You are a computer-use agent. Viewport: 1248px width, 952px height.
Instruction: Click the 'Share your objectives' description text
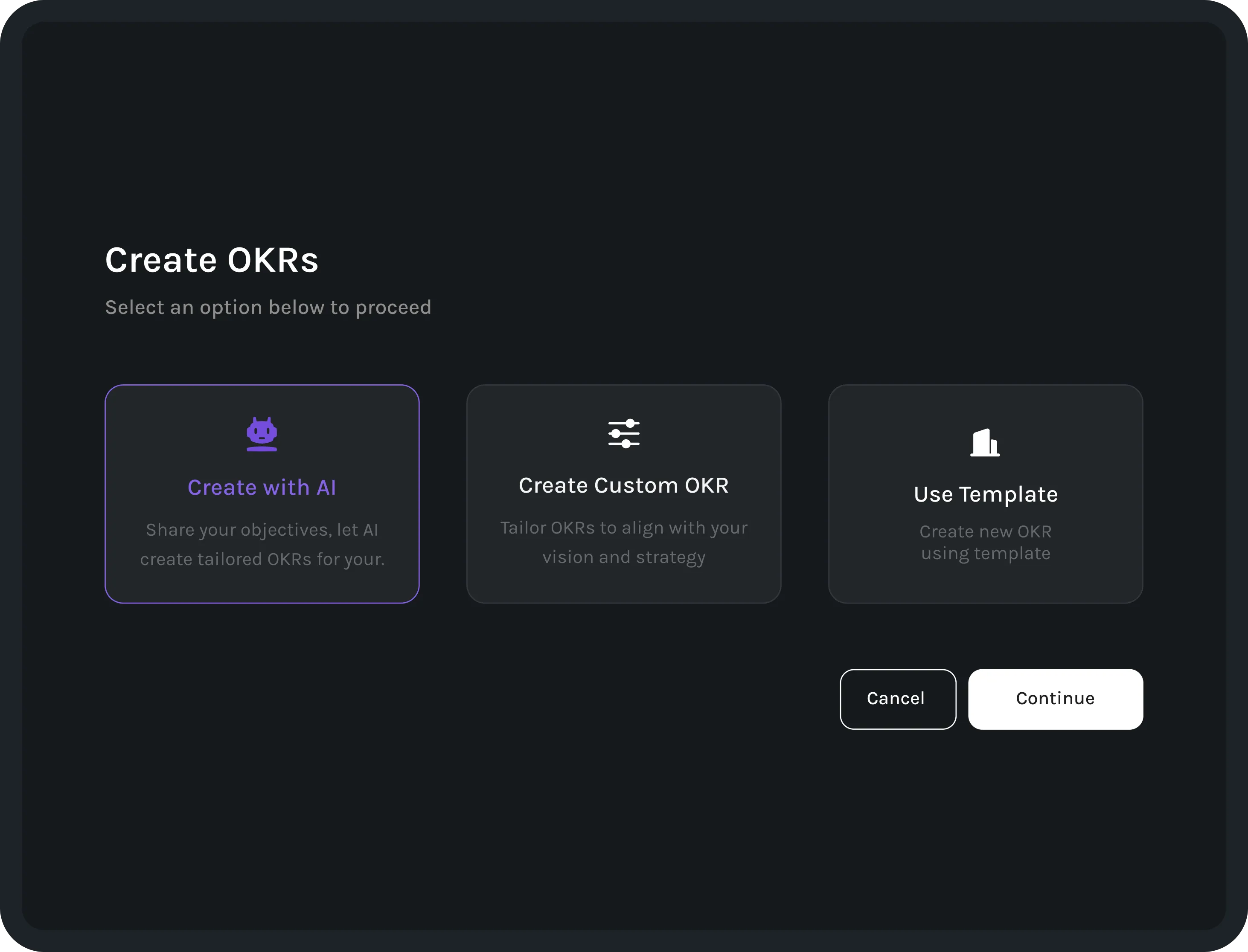click(x=262, y=530)
